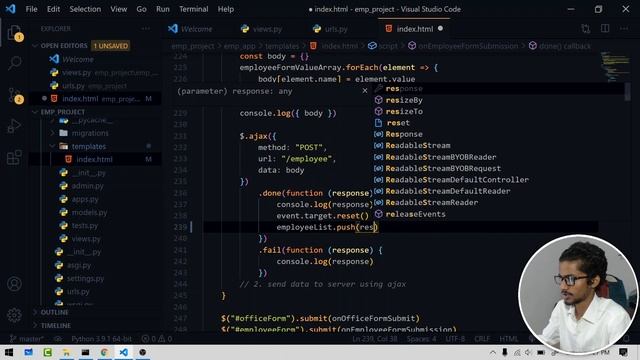Click the split editor icon

coord(605,29)
